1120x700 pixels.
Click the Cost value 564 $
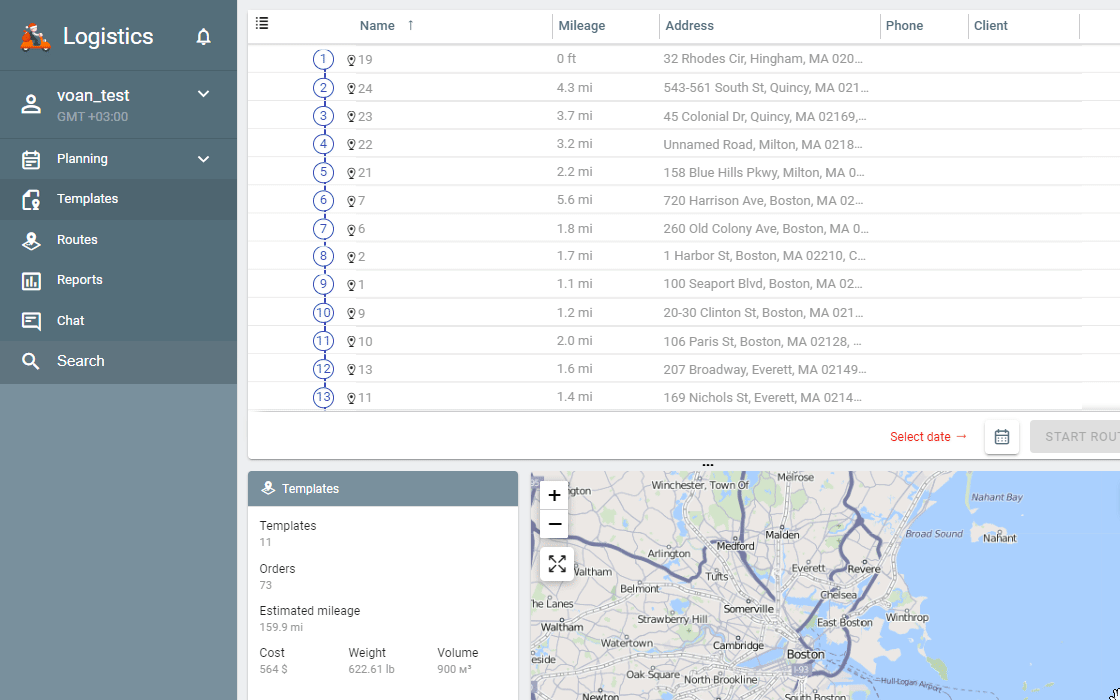tap(274, 669)
